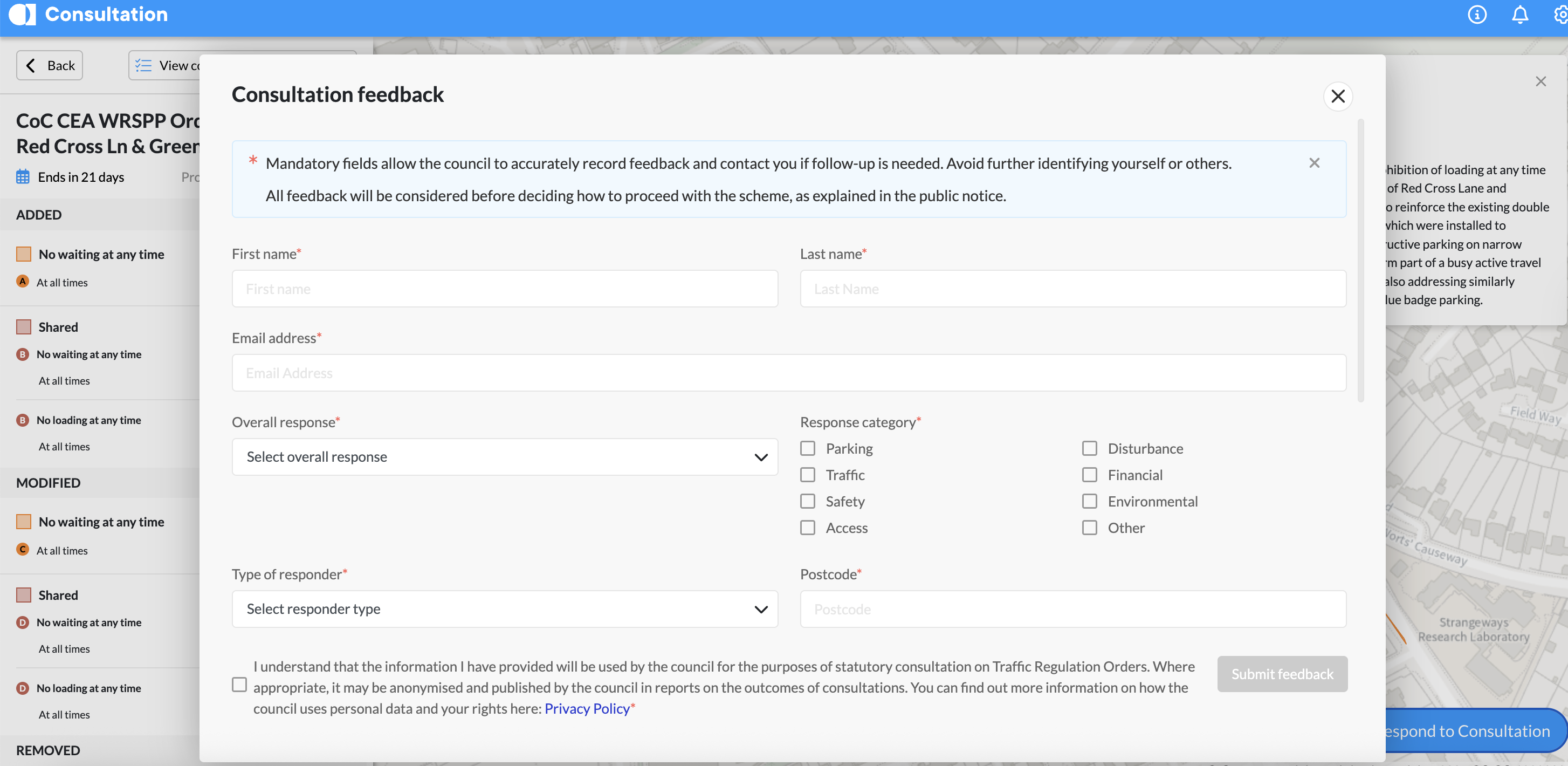Image resolution: width=1568 pixels, height=766 pixels.
Task: Check the Disturbance response category
Action: (1090, 448)
